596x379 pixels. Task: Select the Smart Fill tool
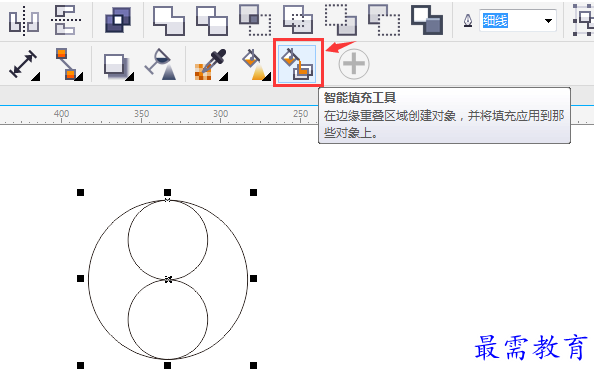pos(297,63)
